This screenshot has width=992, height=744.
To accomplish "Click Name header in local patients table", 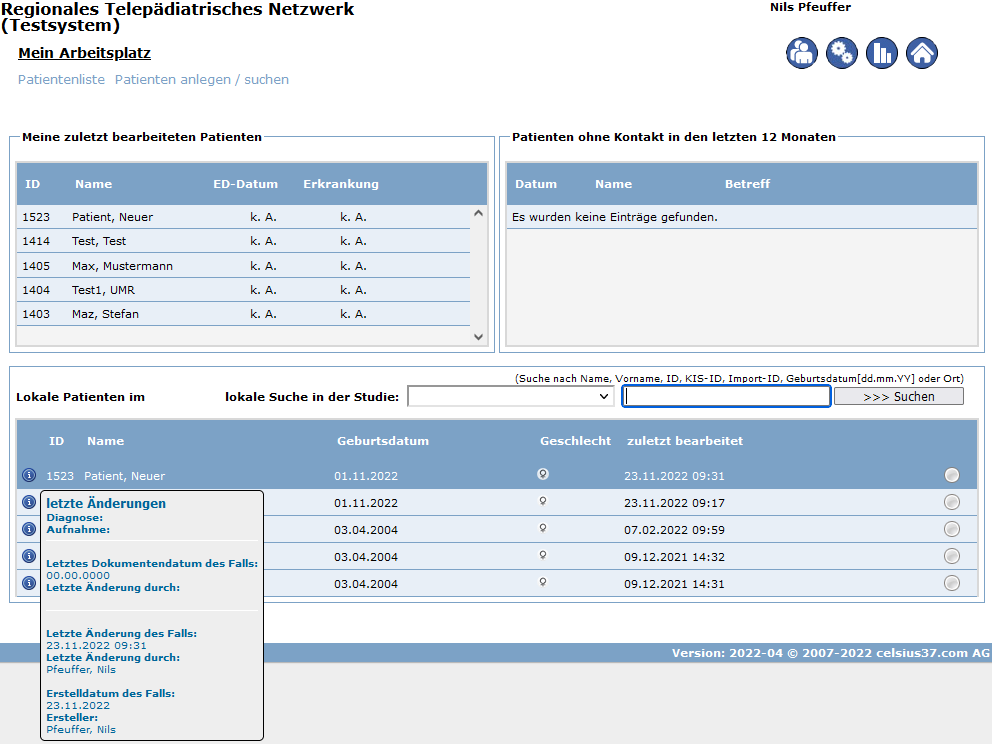I will click(x=106, y=441).
